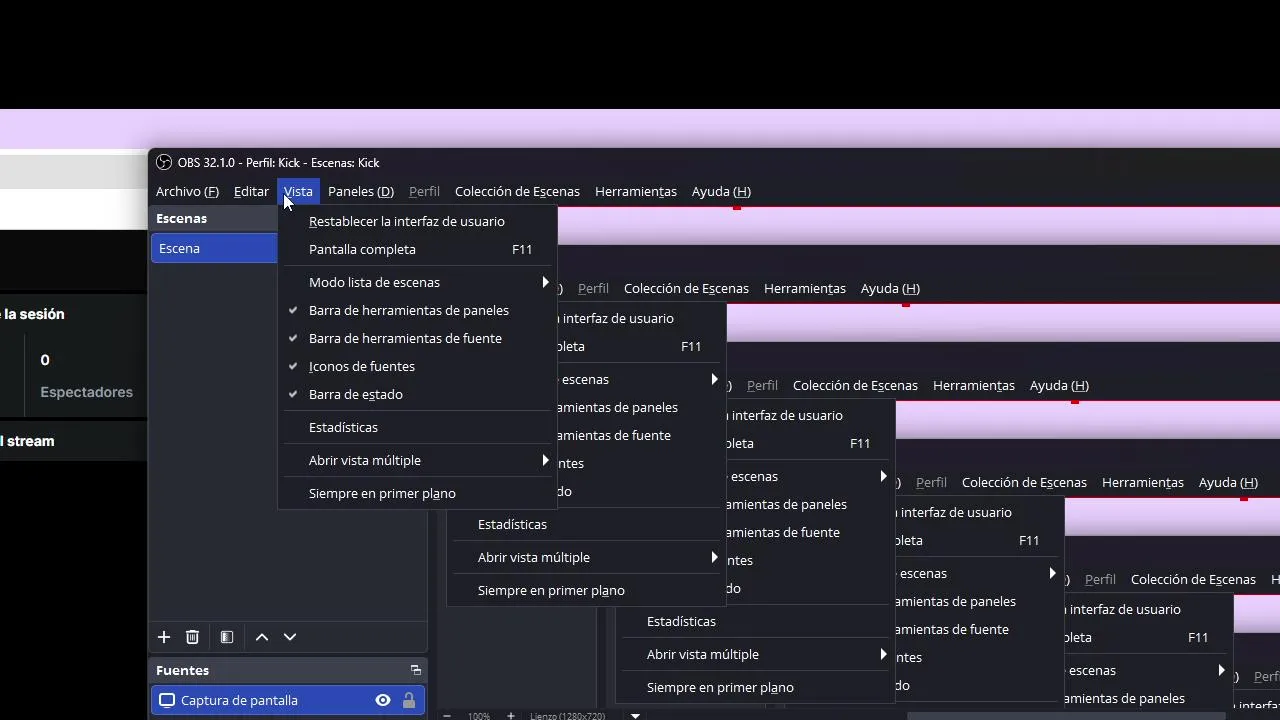Click Espectadores label in the background window
This screenshot has width=1280, height=720.
tap(86, 392)
